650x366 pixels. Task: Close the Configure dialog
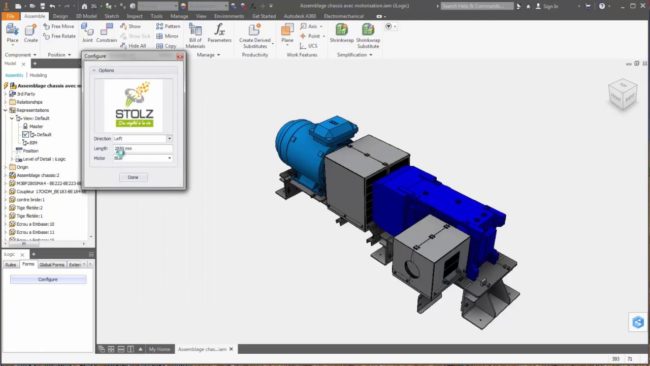tap(179, 56)
